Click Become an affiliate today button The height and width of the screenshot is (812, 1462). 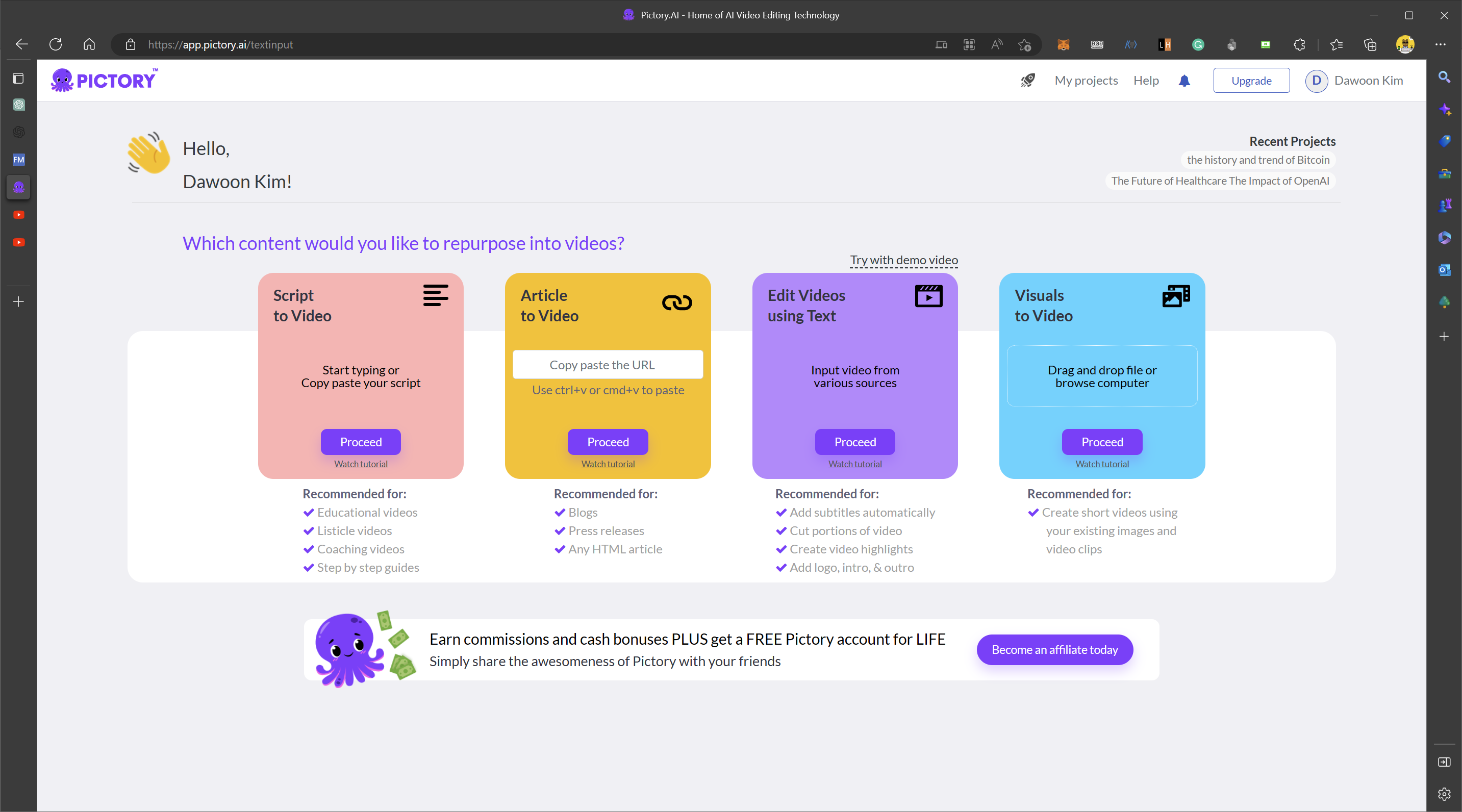pos(1054,650)
